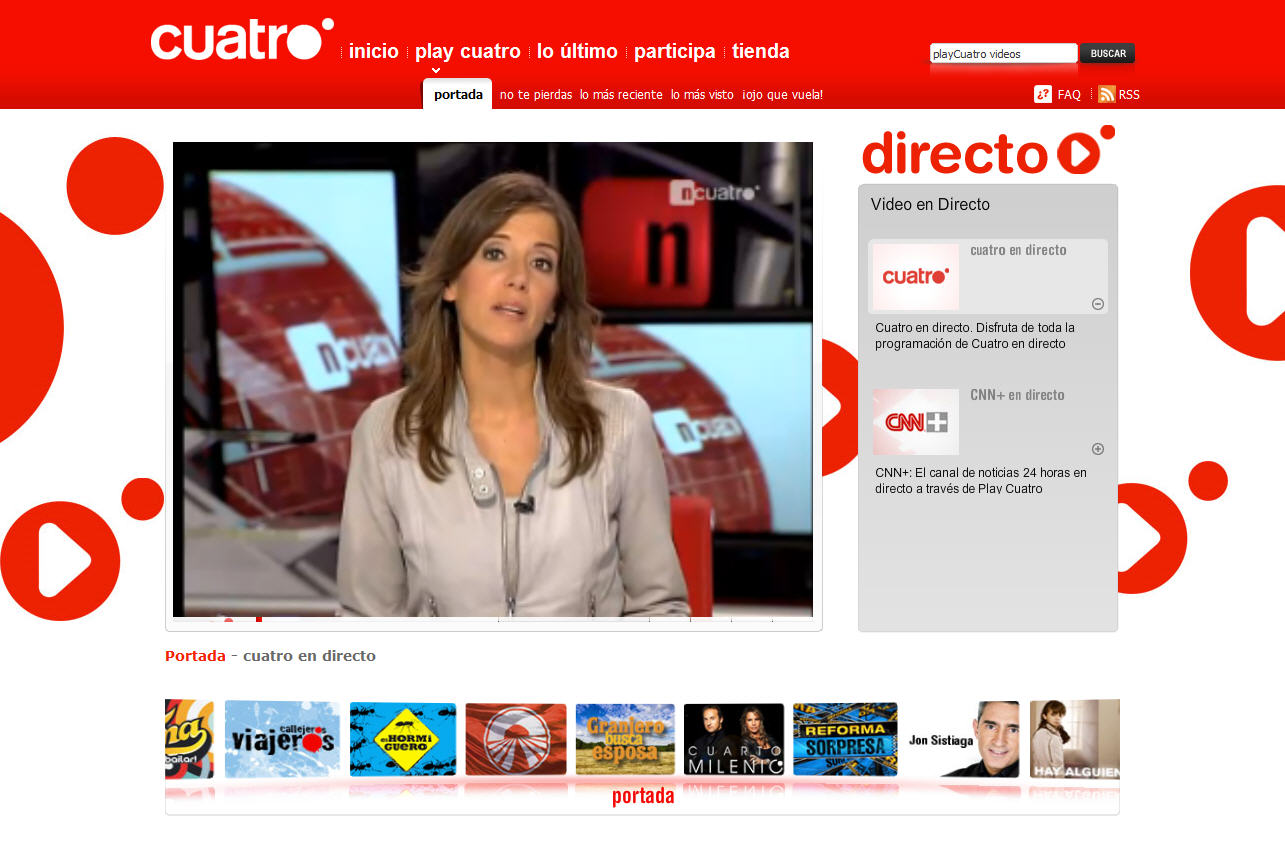Select the CNN+ channel thumbnail
The width and height of the screenshot is (1285, 863).
pos(915,421)
